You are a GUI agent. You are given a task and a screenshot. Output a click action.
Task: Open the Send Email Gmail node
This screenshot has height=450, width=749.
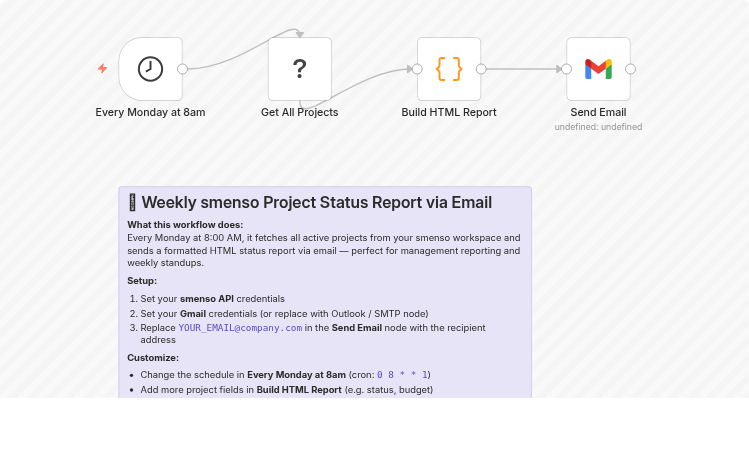[598, 69]
